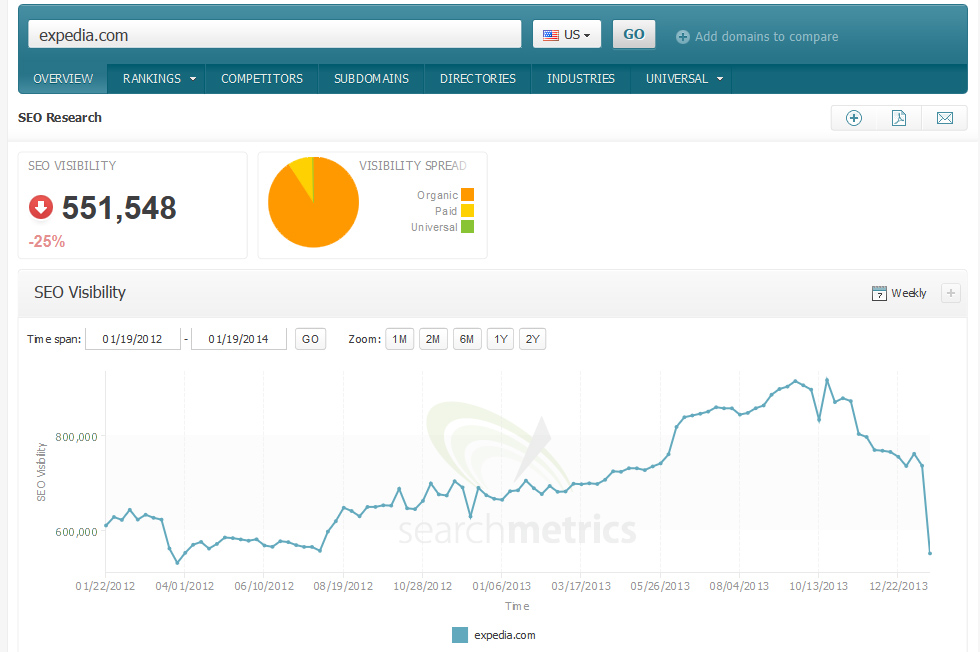980x652 pixels.
Task: Click GO beside the time span dates
Action: [310, 339]
